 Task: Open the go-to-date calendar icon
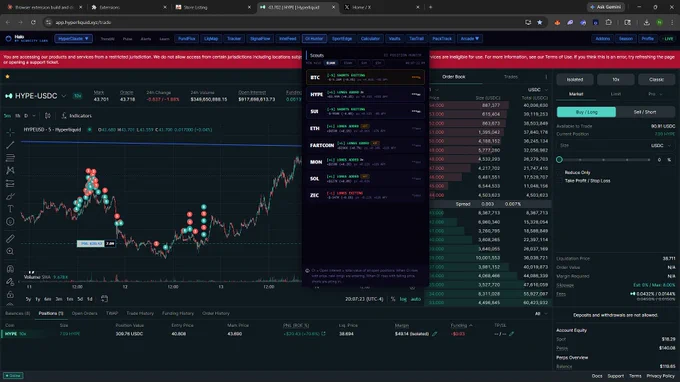click(x=104, y=299)
